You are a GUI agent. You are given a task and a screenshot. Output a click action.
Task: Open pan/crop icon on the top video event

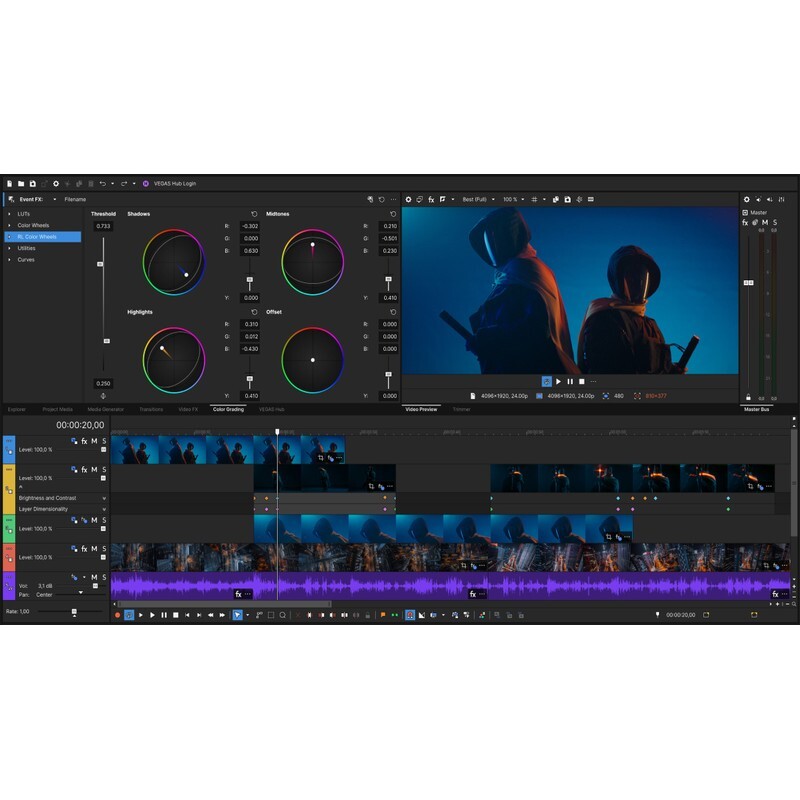pyautogui.click(x=320, y=456)
